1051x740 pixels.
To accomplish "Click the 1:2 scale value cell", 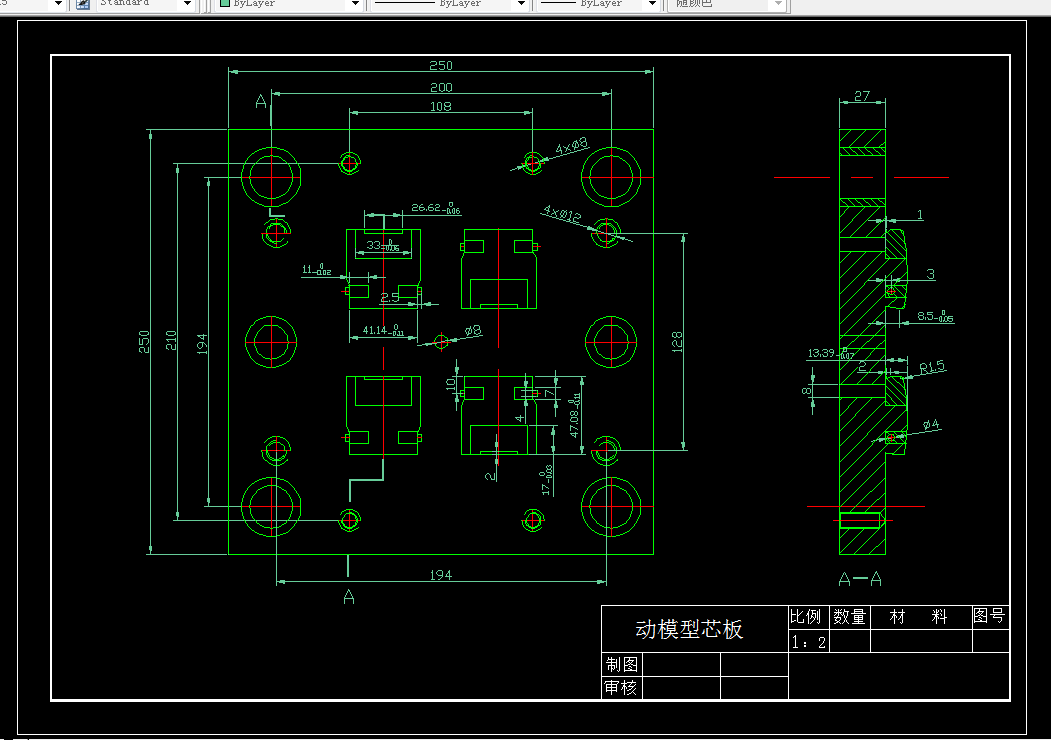I will [809, 642].
